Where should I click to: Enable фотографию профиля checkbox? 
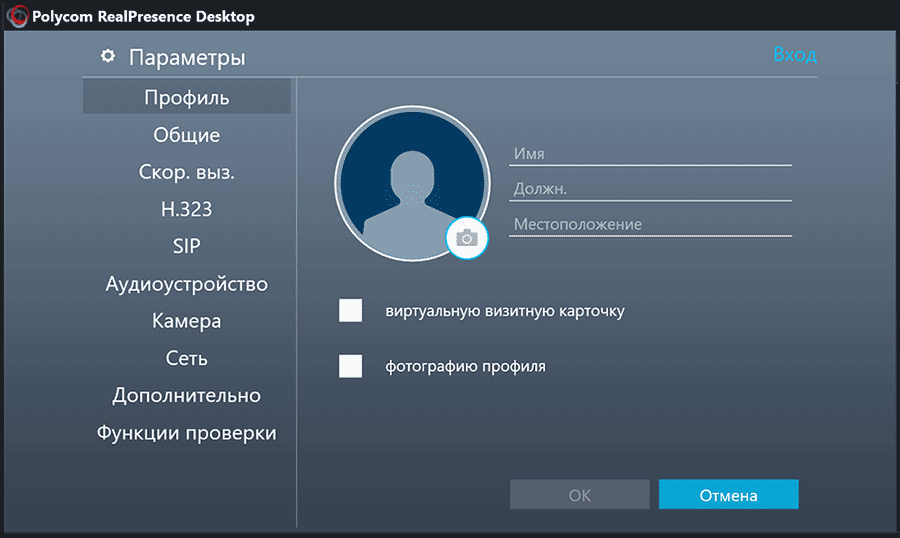(350, 366)
